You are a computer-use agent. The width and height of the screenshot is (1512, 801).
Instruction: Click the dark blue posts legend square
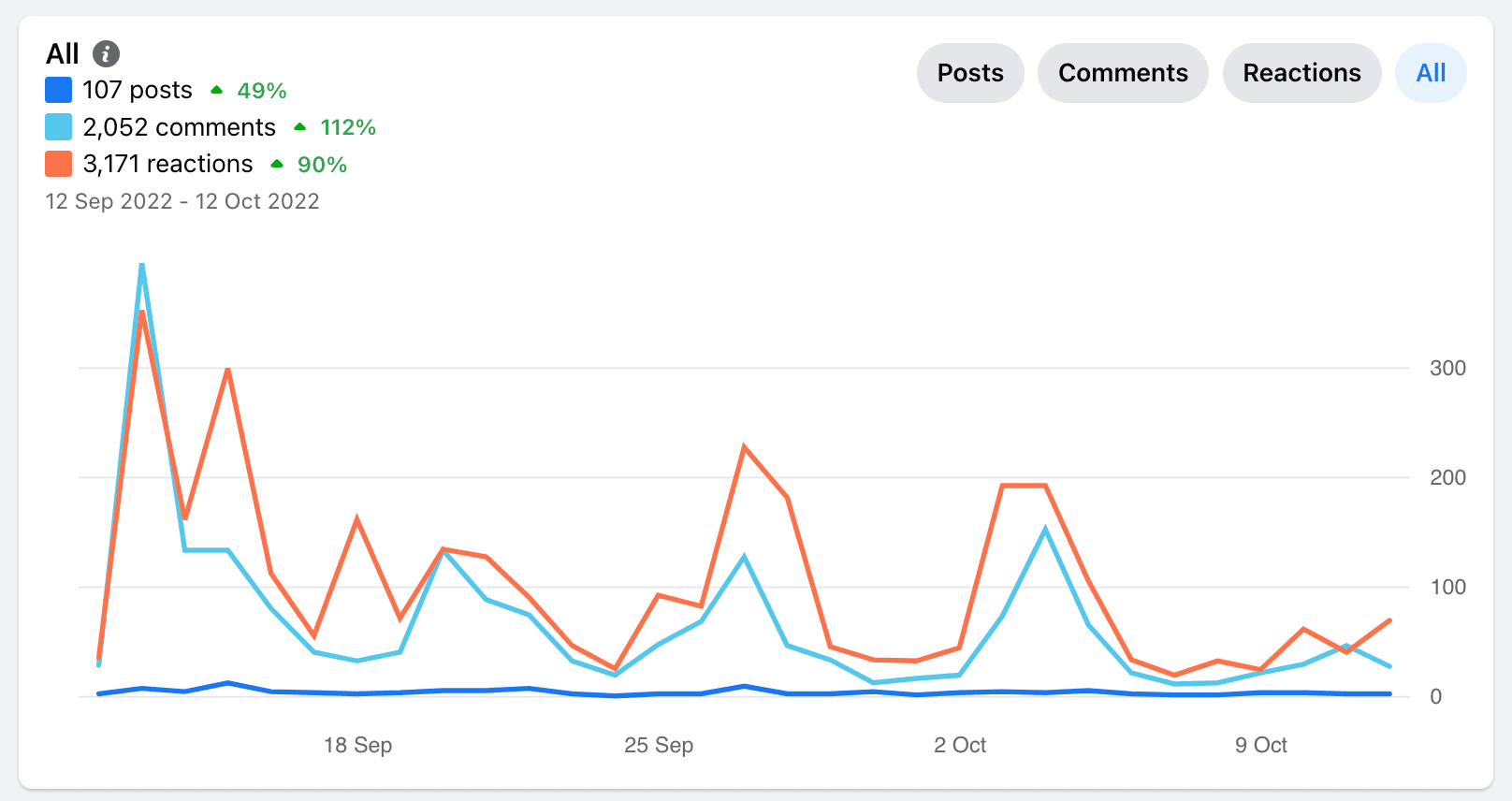click(x=59, y=91)
